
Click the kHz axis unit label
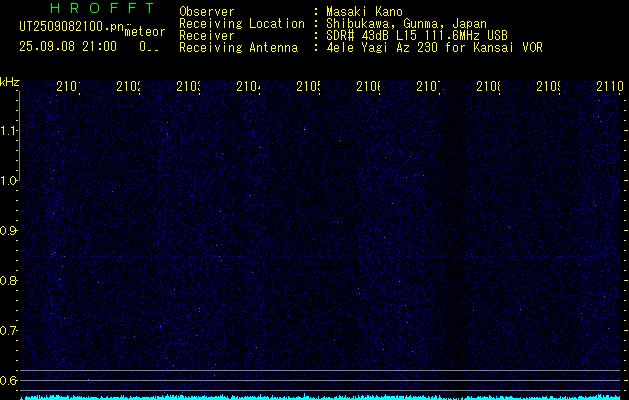coord(9,83)
